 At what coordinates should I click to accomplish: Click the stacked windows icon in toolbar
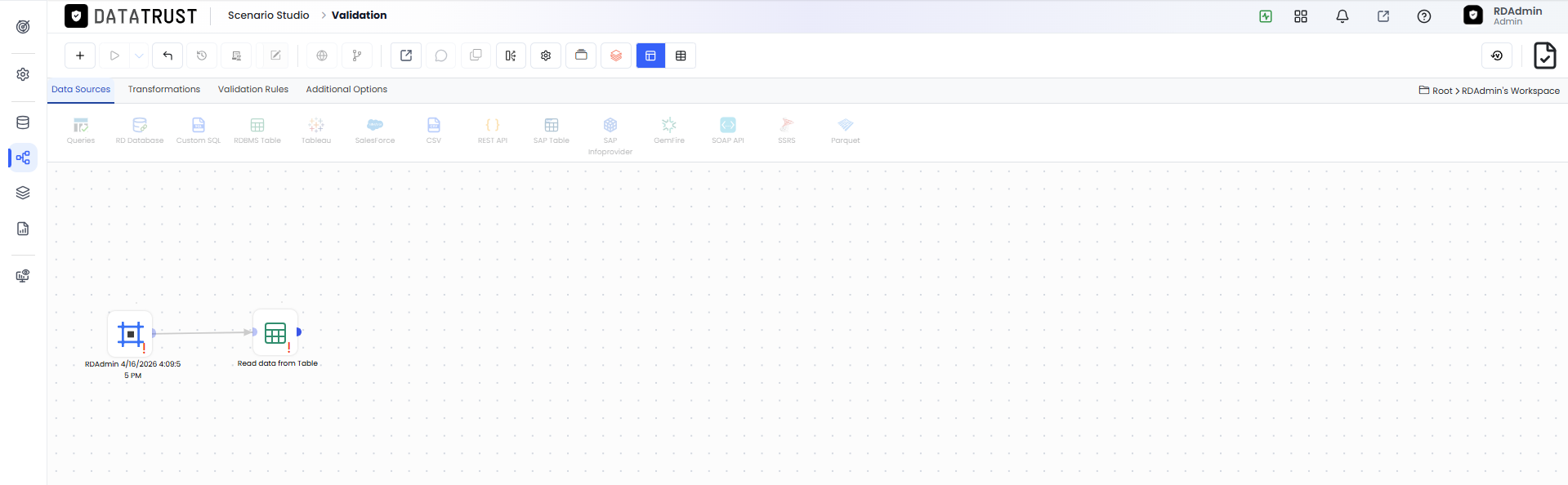tap(581, 56)
